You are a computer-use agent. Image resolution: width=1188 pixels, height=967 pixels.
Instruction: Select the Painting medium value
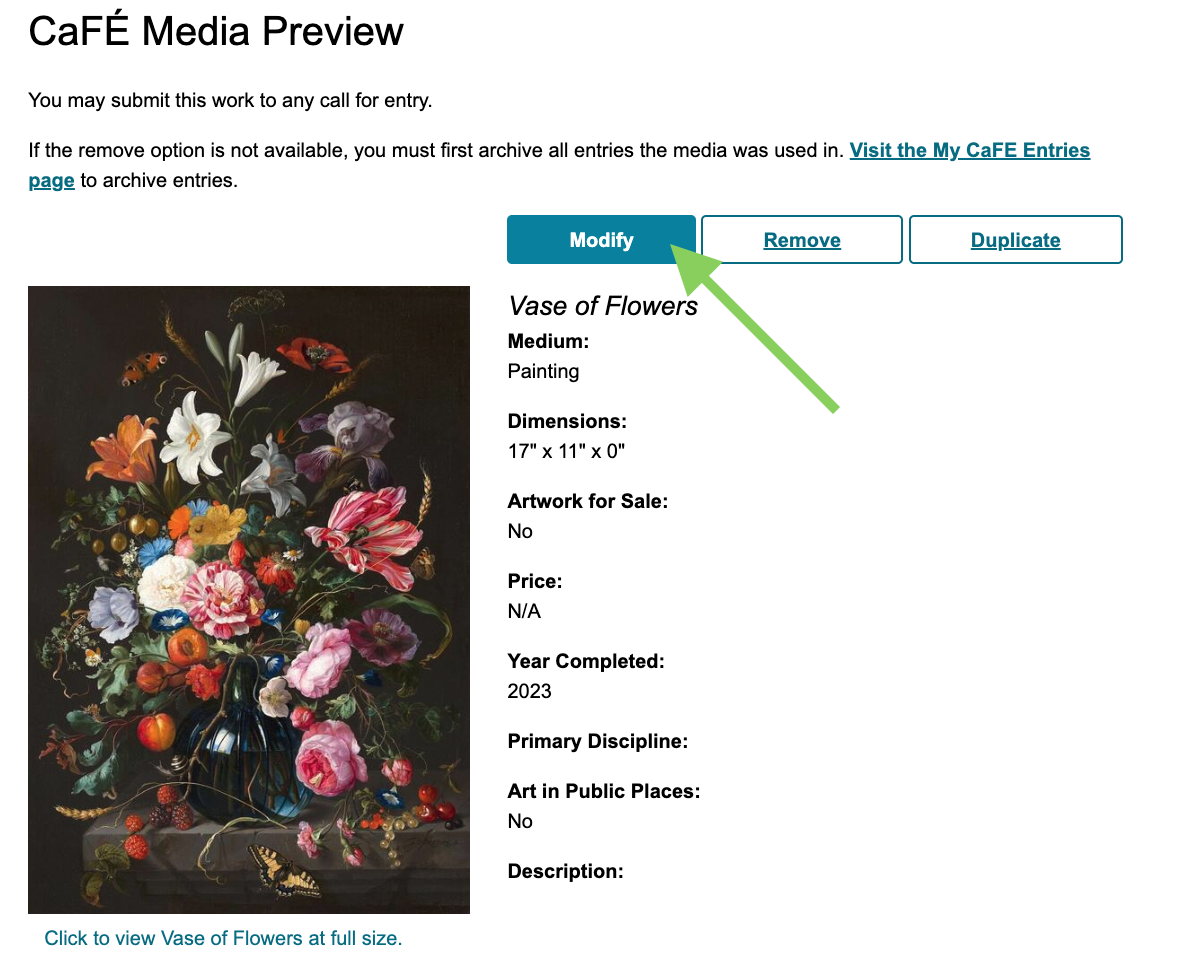pos(543,371)
